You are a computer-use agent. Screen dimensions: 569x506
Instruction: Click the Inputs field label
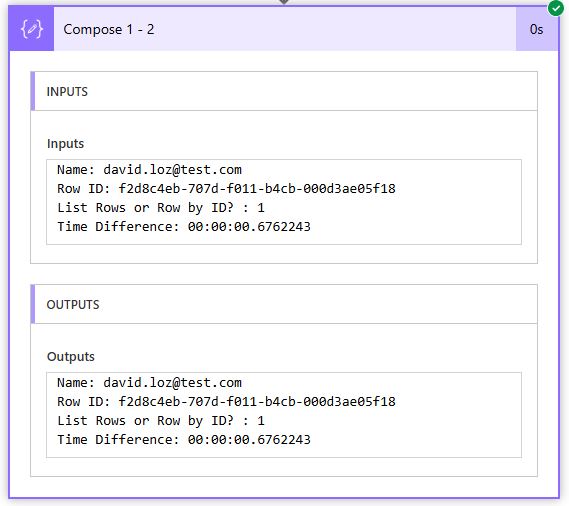click(65, 143)
